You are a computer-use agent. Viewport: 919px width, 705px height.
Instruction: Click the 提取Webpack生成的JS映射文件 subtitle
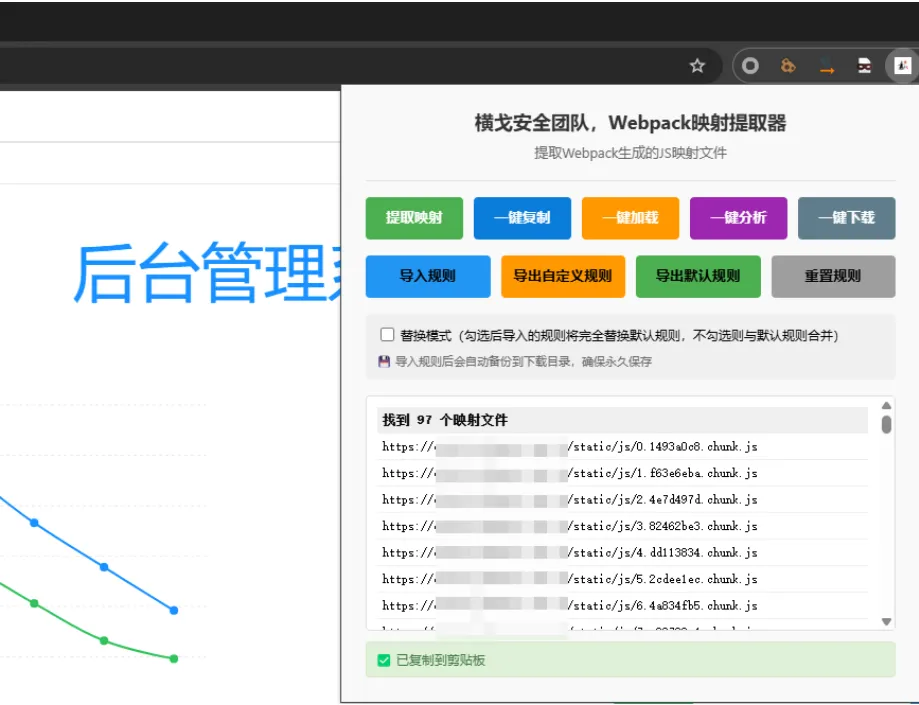(631, 153)
